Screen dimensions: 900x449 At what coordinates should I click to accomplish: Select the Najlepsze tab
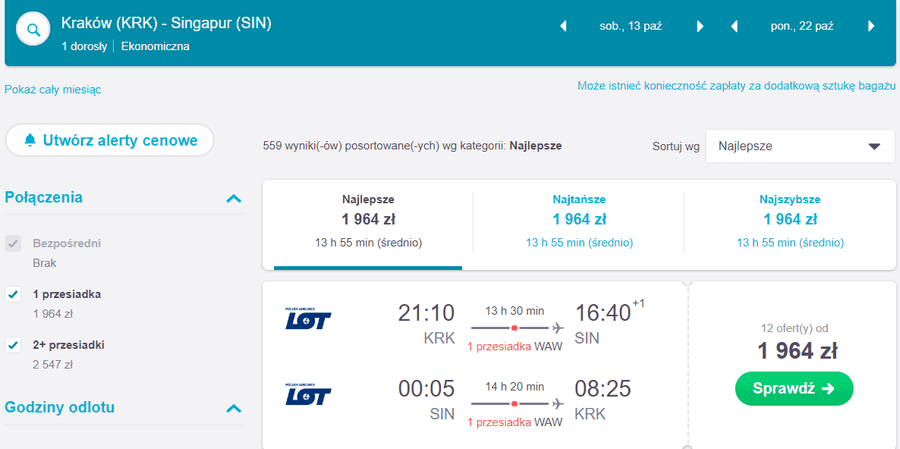point(368,219)
